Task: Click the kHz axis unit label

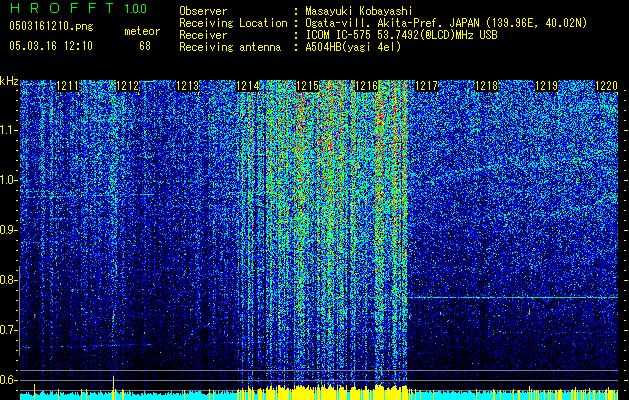Action: pyautogui.click(x=9, y=81)
